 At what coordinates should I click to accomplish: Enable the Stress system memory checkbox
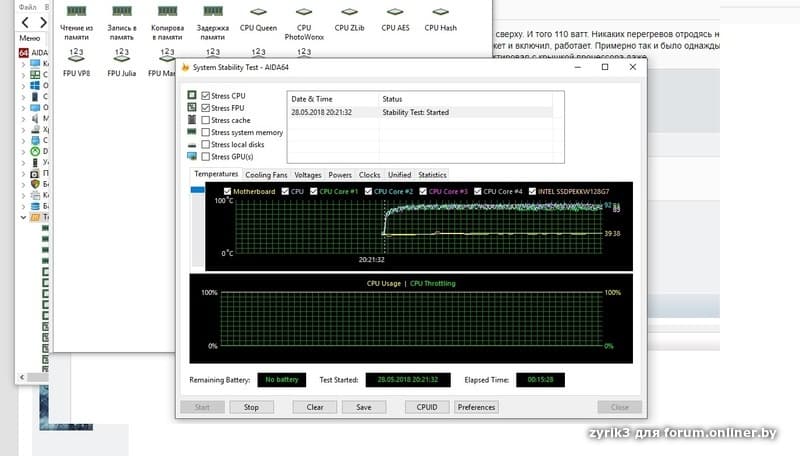(x=206, y=132)
